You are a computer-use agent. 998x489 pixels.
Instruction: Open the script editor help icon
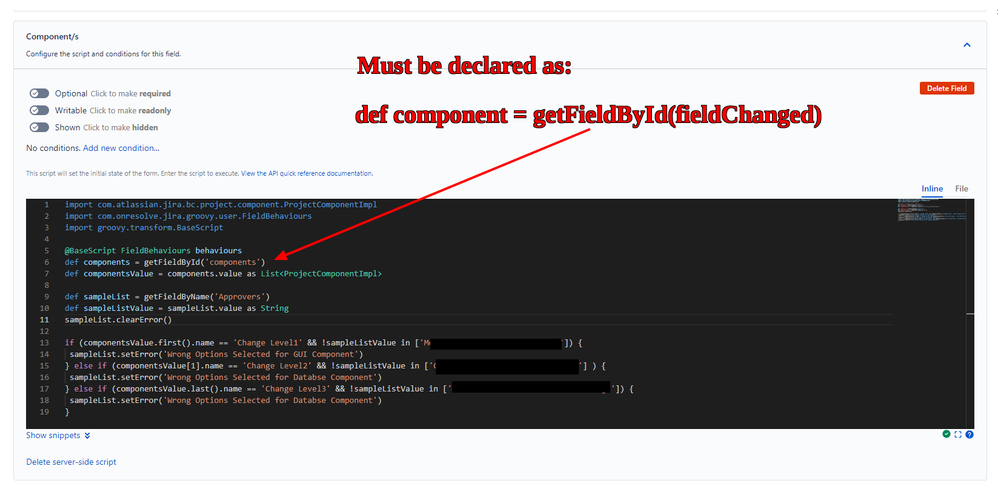coord(969,434)
